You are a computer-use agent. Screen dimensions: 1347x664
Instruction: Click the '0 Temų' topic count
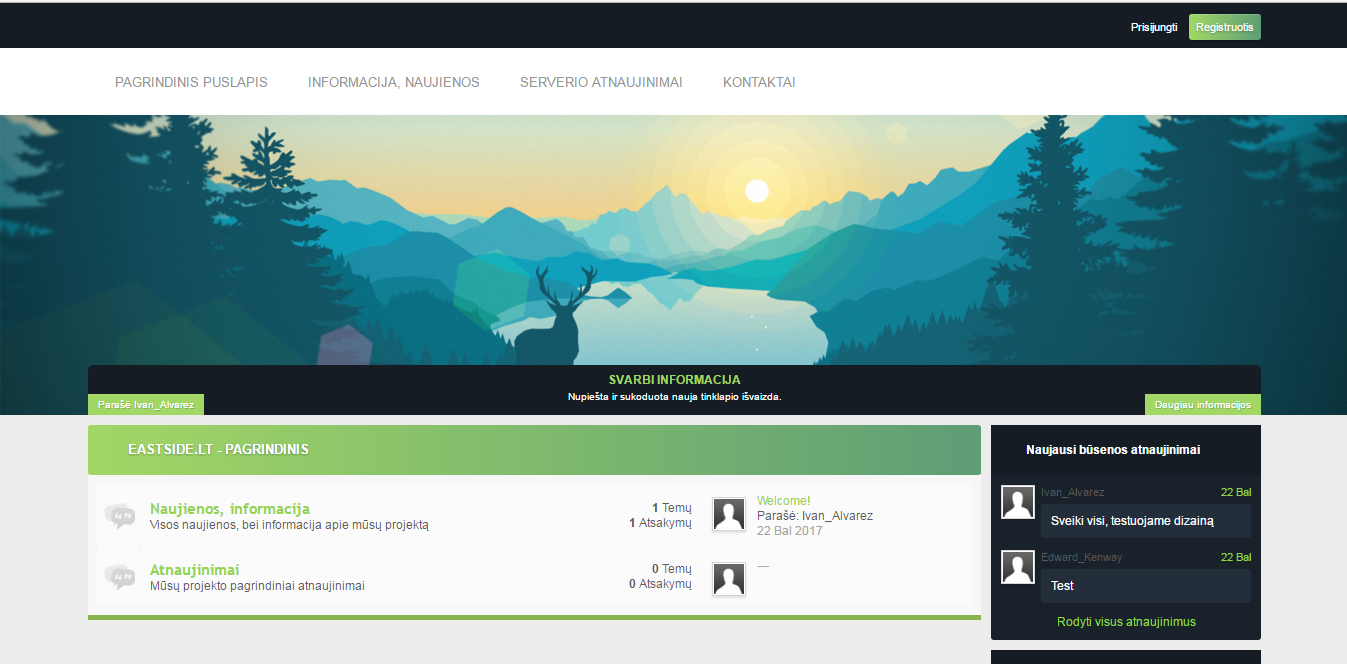(672, 569)
